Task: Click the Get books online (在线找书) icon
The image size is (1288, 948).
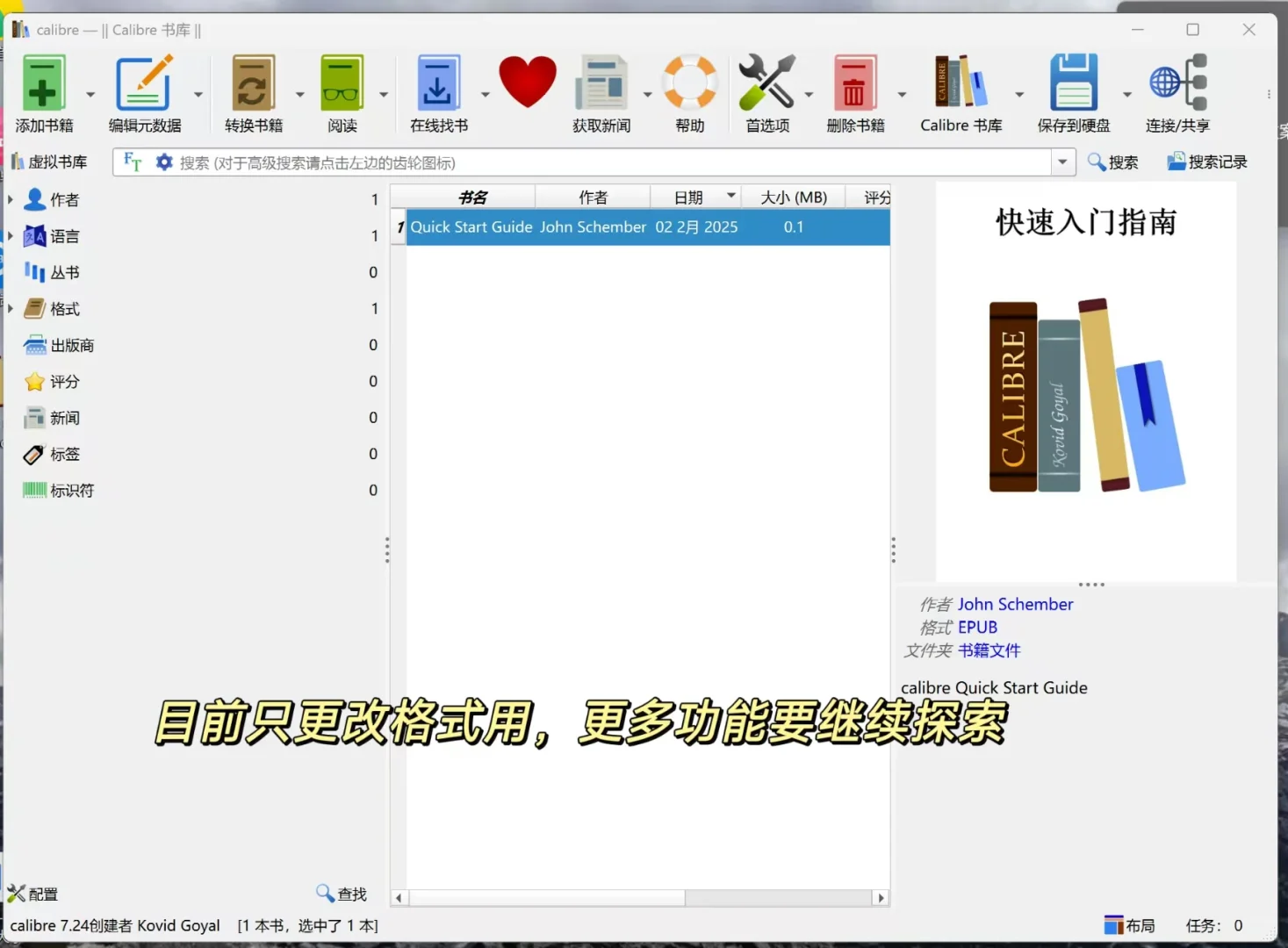Action: tap(438, 83)
